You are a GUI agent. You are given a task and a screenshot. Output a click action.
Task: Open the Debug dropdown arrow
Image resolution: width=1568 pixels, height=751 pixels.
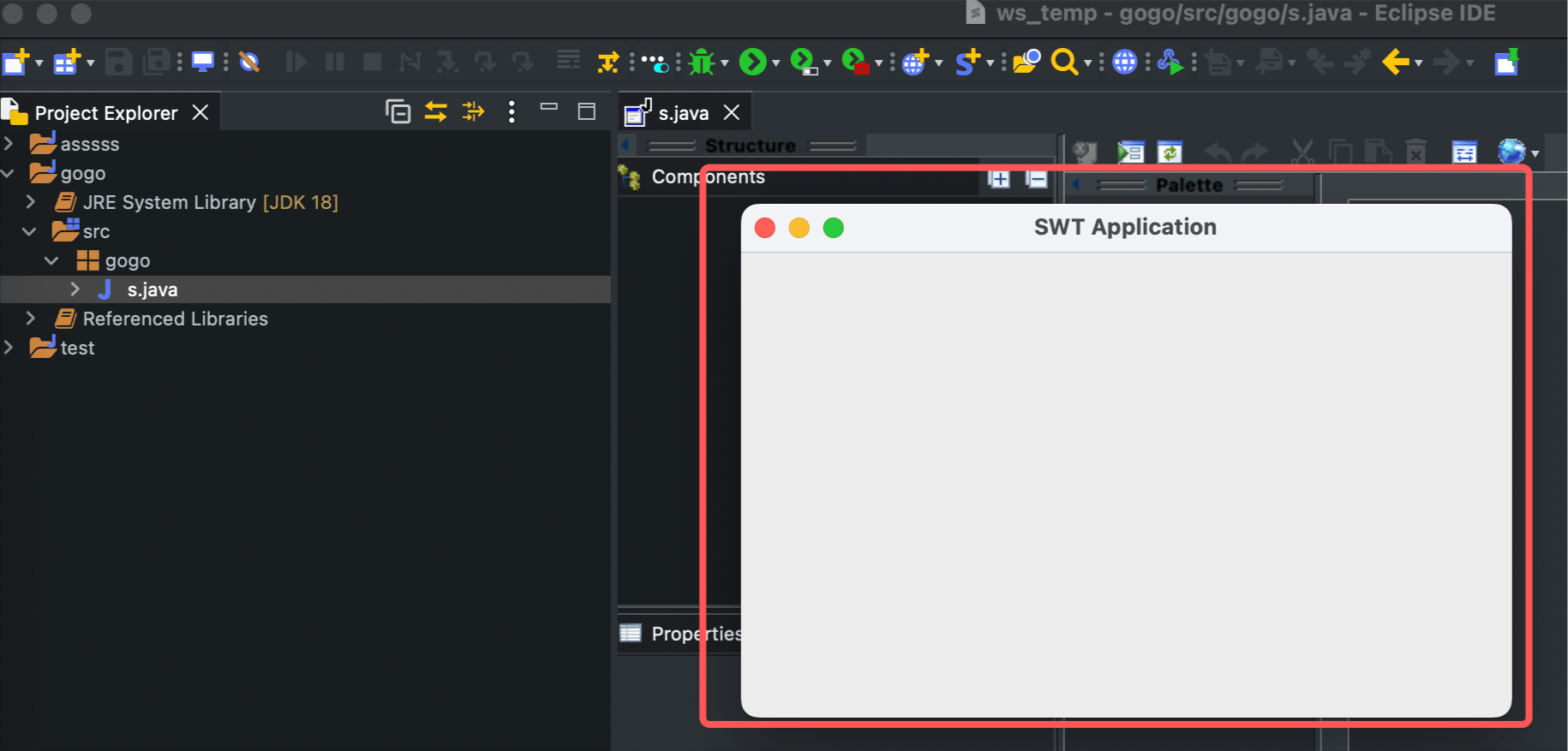click(725, 63)
